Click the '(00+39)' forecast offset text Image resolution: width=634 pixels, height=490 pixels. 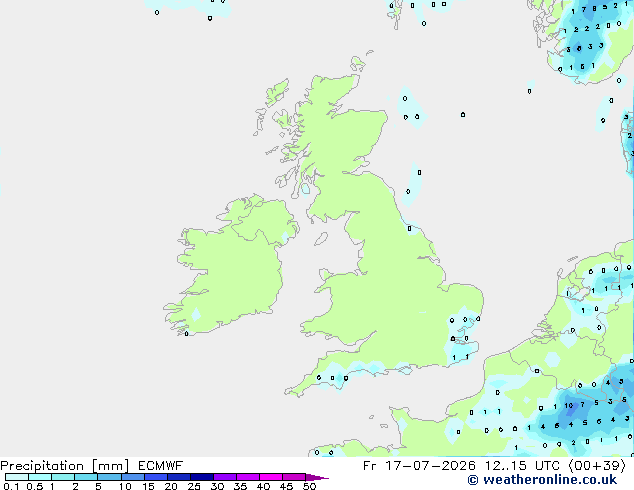(x=597, y=466)
